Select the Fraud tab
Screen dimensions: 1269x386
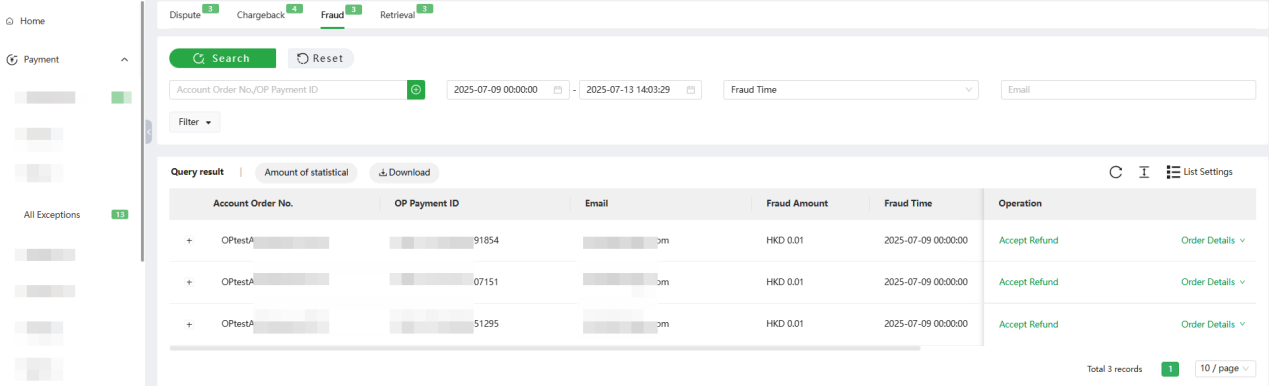tap(332, 15)
